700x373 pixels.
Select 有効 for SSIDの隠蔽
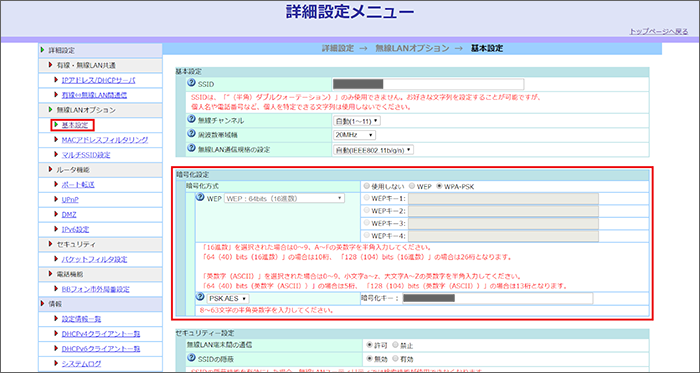tap(395, 358)
